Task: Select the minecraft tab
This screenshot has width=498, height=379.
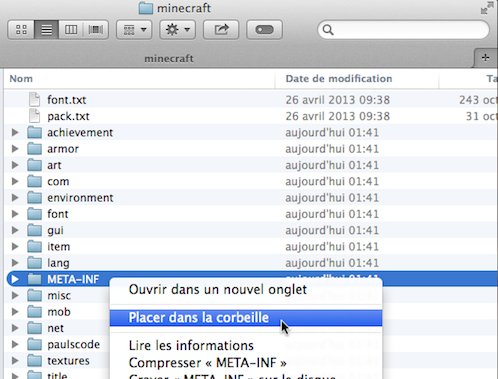Action: tap(169, 59)
